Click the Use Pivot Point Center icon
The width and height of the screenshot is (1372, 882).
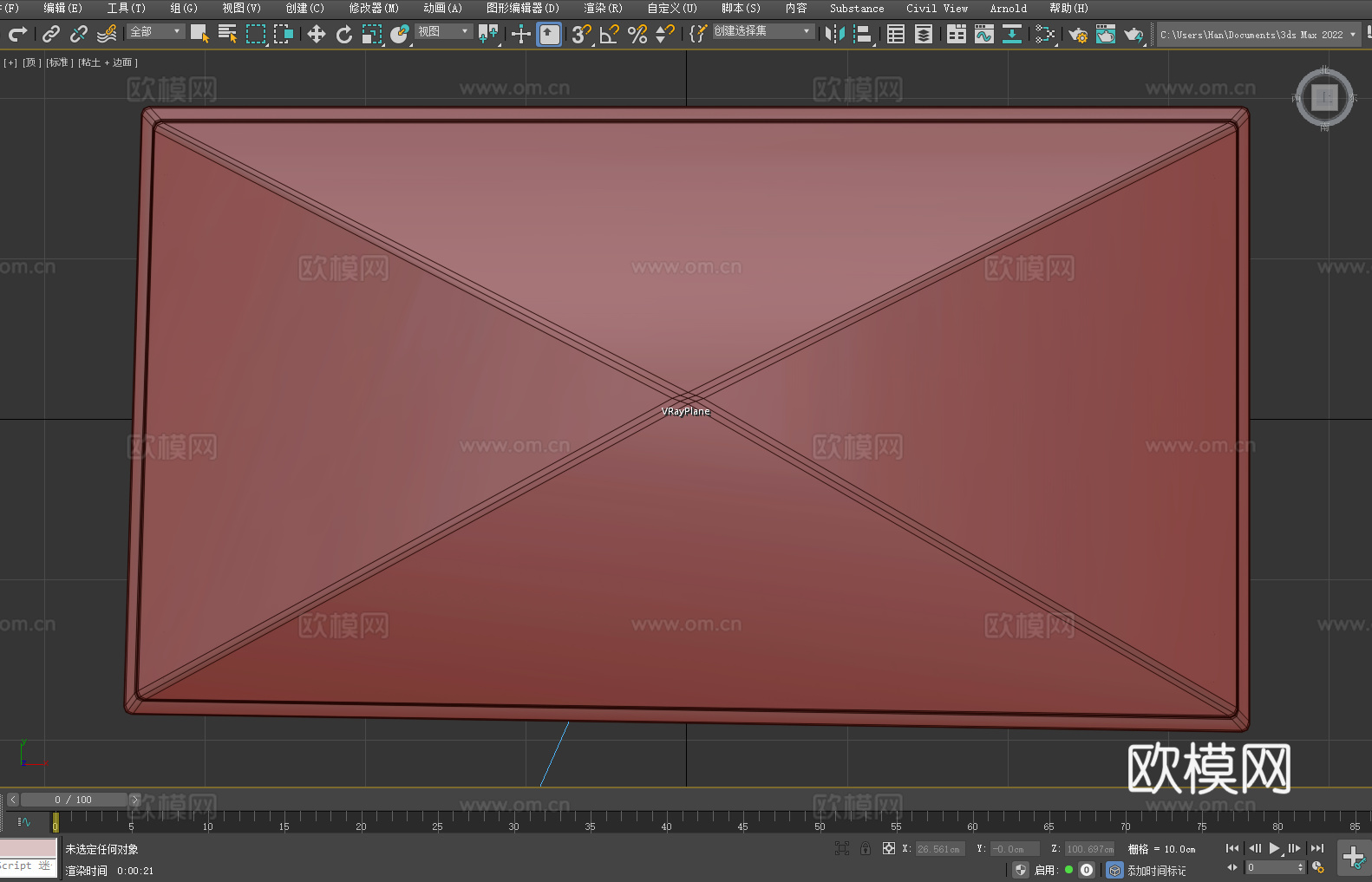(488, 34)
